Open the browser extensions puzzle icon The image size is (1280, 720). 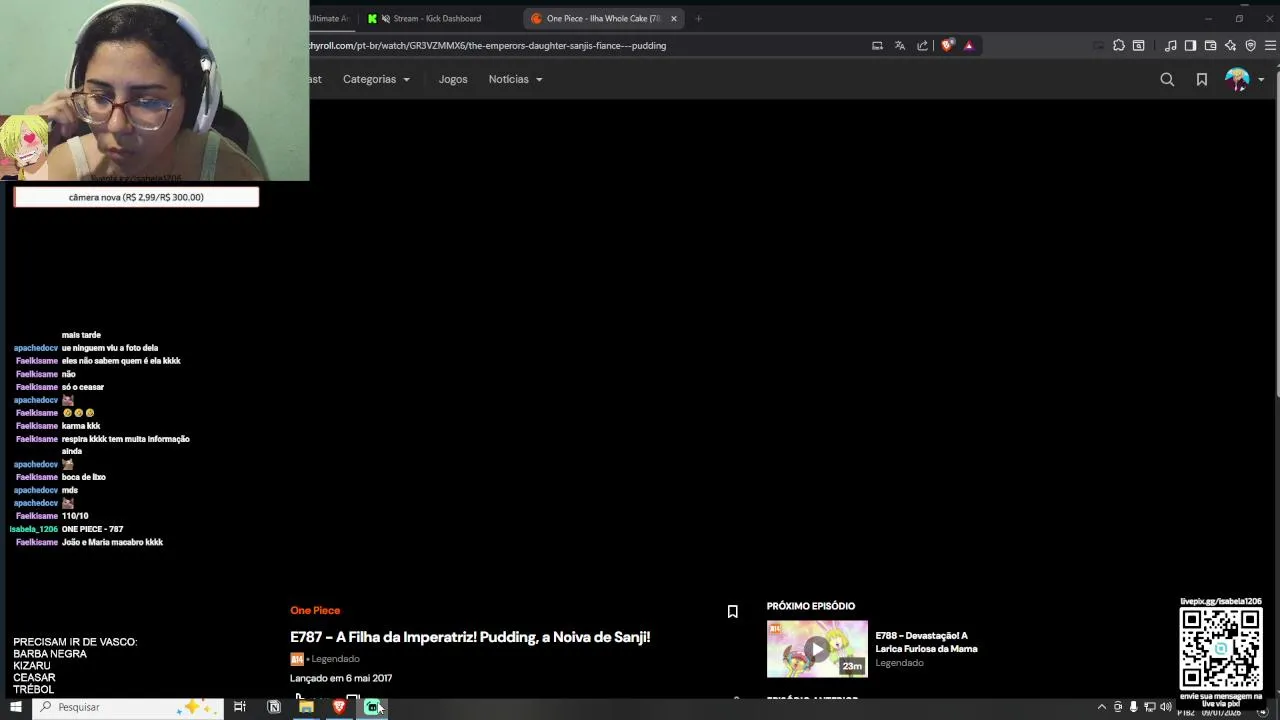click(1118, 45)
